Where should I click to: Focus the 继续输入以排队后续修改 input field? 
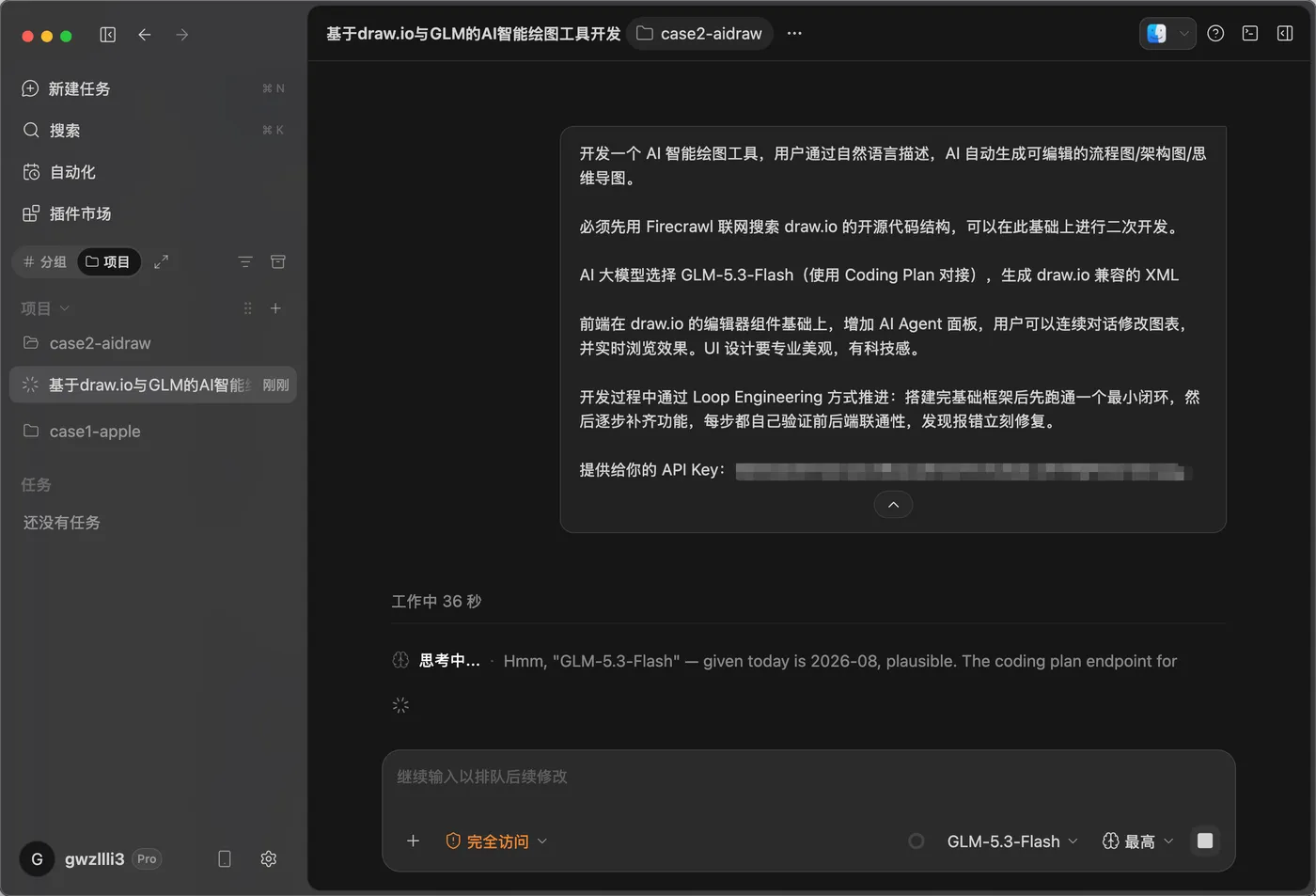tap(808, 777)
